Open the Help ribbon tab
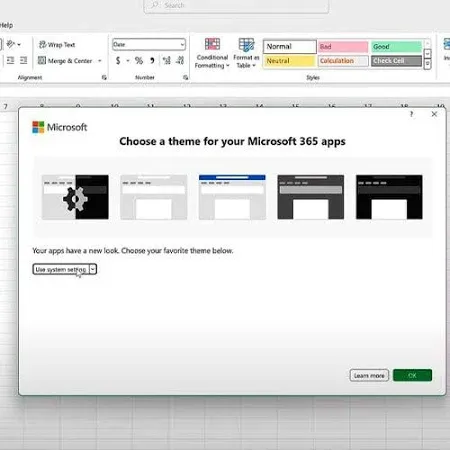Viewport: 450px width, 450px height. [6, 25]
